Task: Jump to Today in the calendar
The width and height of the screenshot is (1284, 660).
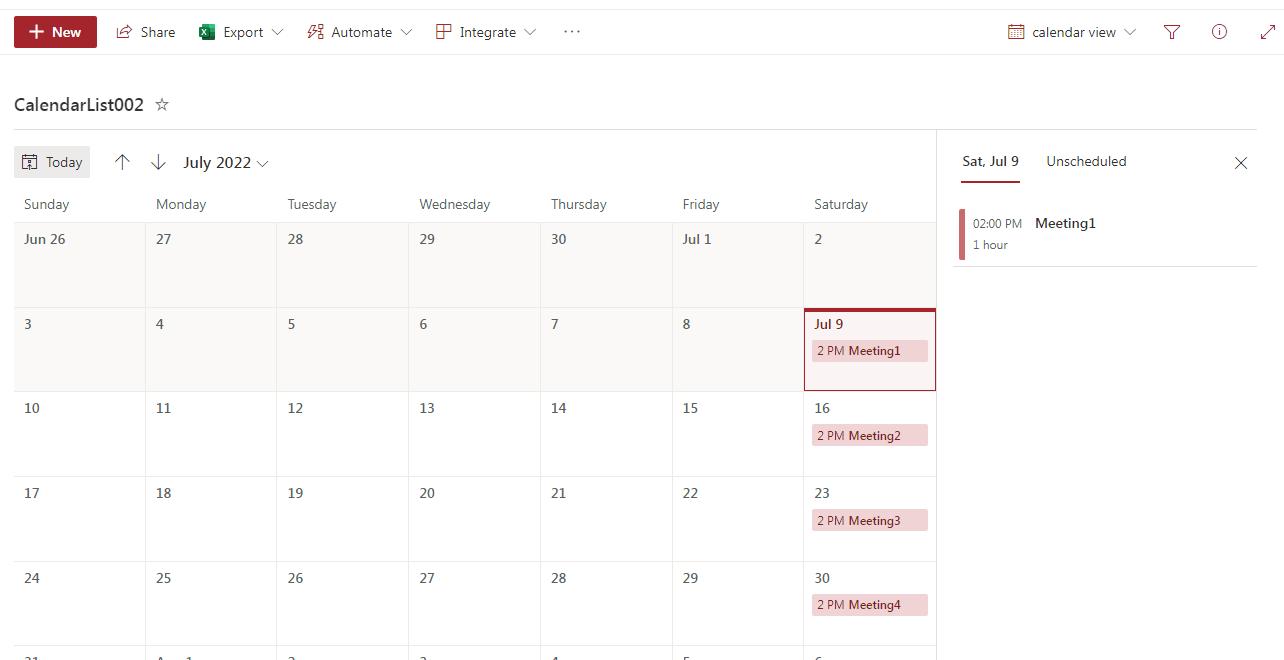Action: coord(52,162)
